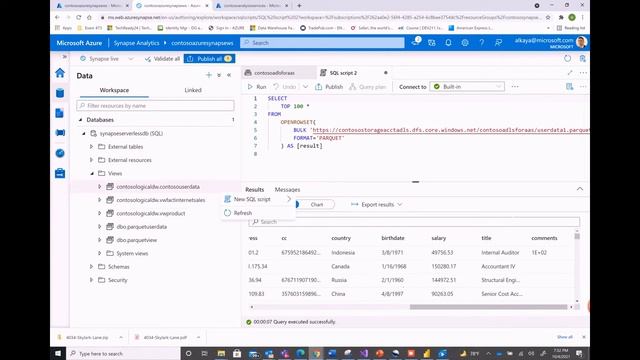Open the Export results dropdown
The image size is (640, 360).
click(x=376, y=204)
